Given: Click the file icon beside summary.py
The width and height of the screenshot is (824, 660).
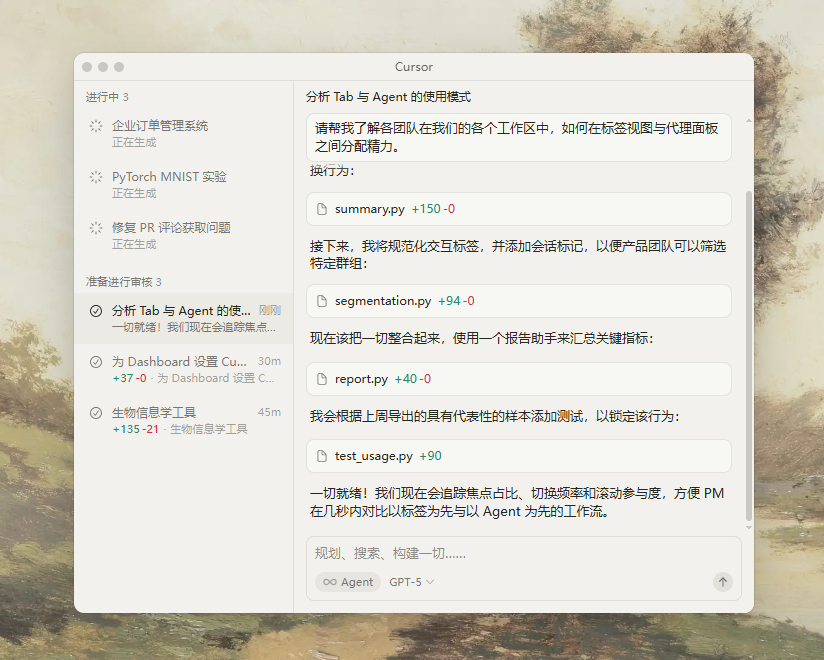Looking at the screenshot, I should pyautogui.click(x=321, y=209).
